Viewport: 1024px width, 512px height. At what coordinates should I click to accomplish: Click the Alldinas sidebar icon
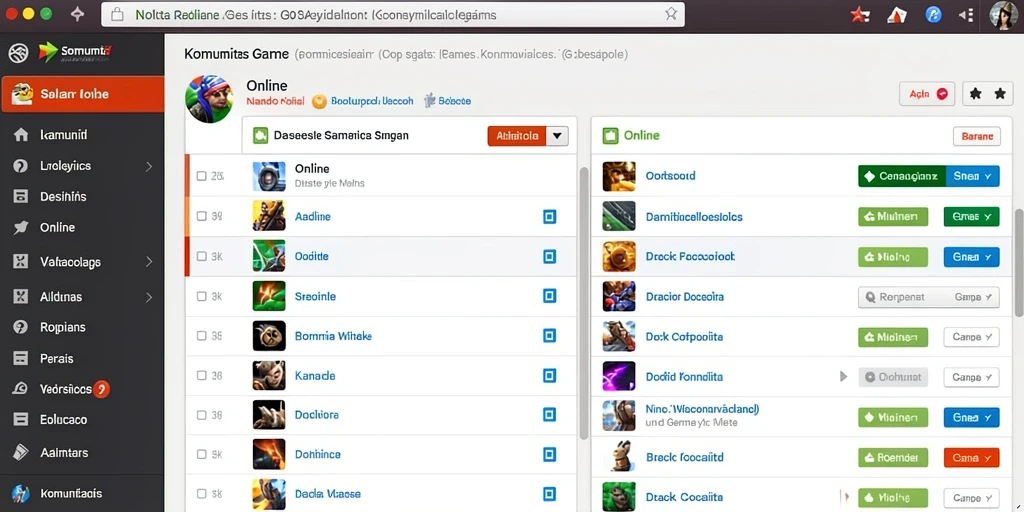click(21, 296)
